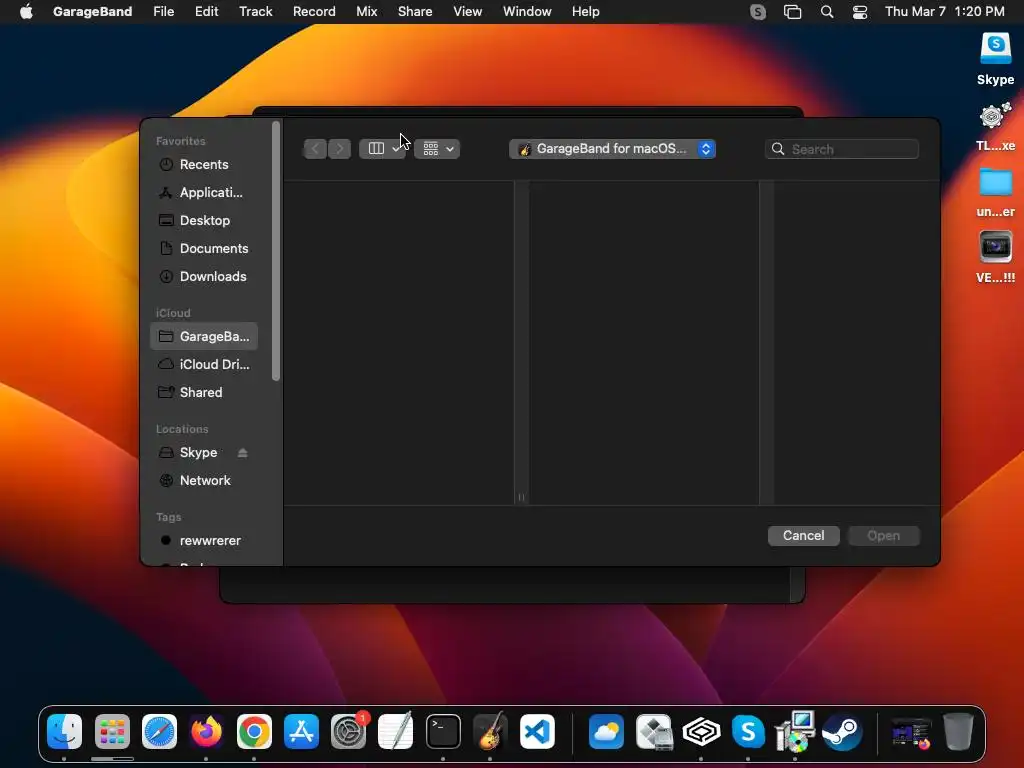Open the Mix menu
This screenshot has height=768, width=1024.
coord(366,12)
